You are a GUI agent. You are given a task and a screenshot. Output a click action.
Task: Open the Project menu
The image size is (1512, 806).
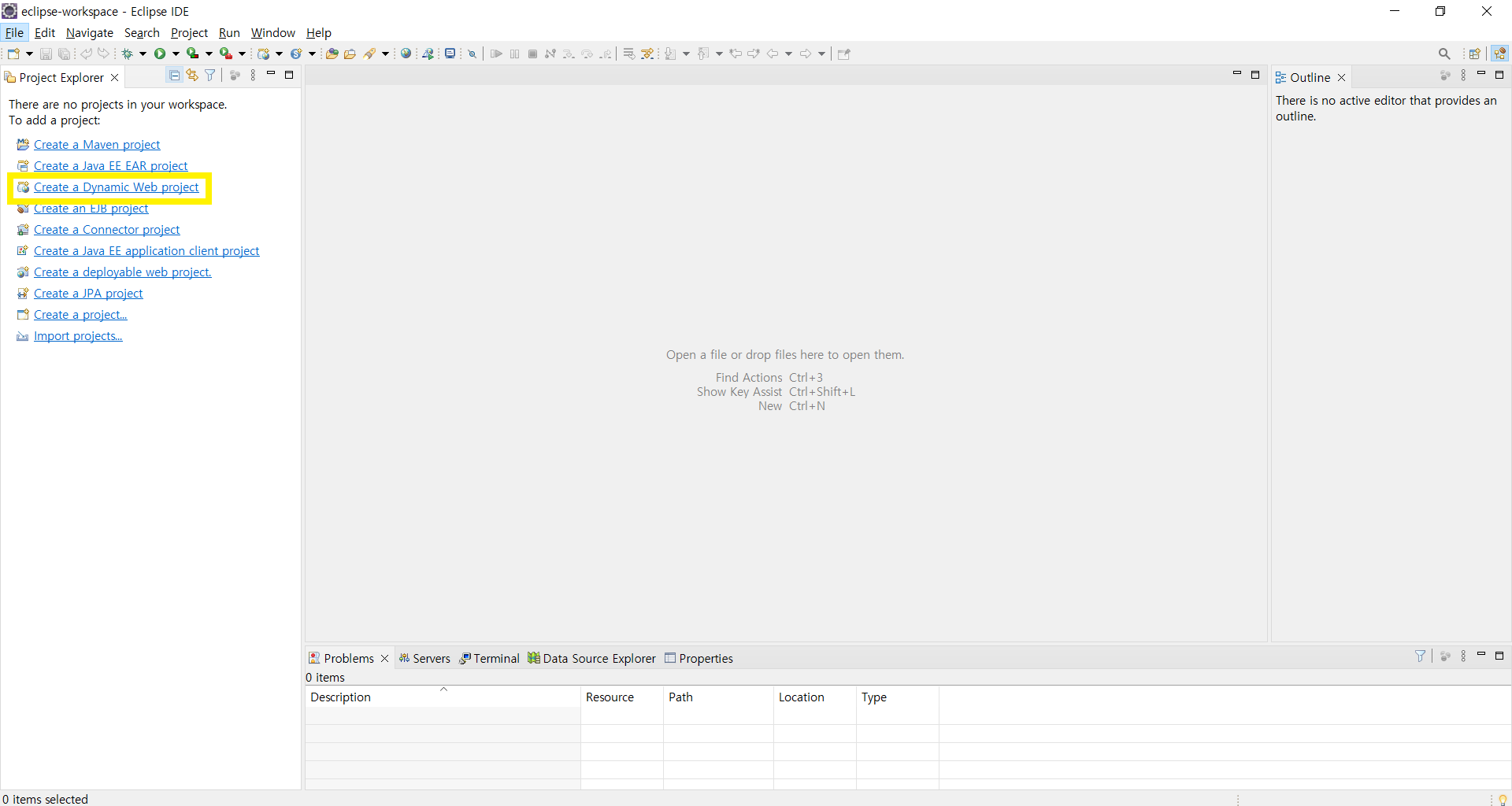coord(189,32)
